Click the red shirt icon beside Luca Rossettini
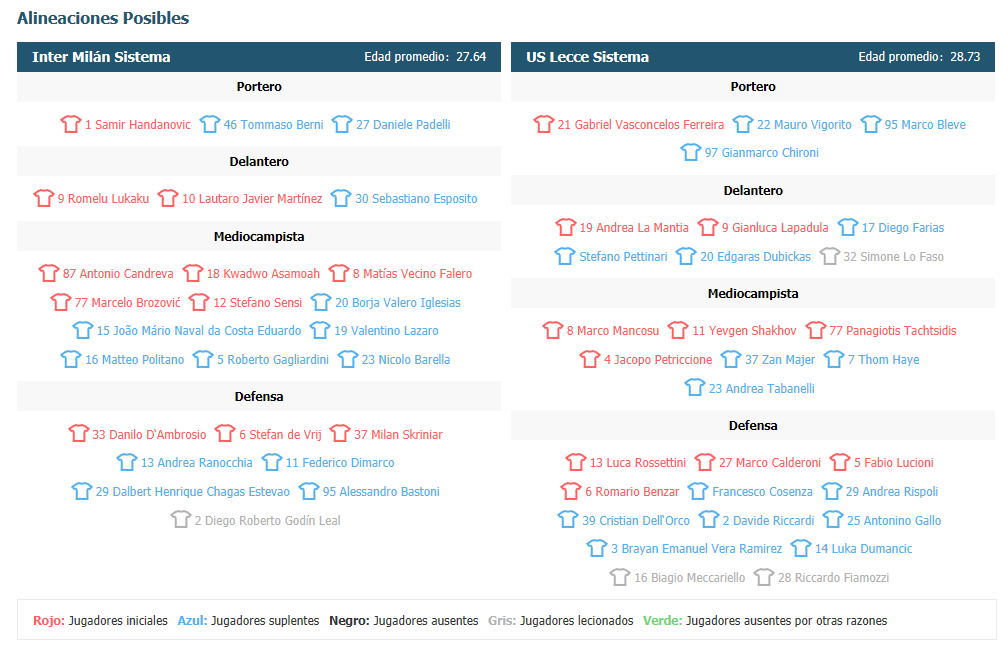 click(576, 462)
